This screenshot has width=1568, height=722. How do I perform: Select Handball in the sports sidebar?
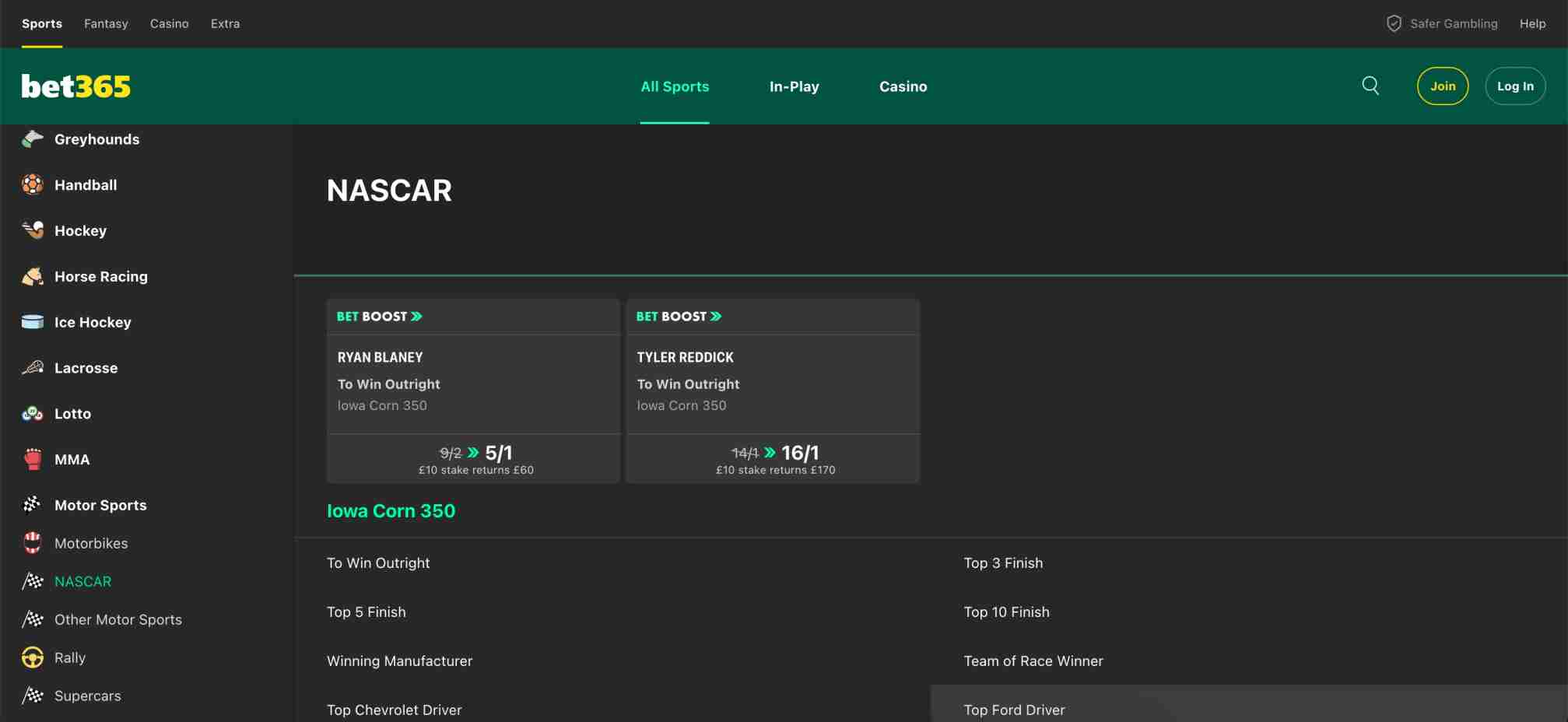coord(86,185)
